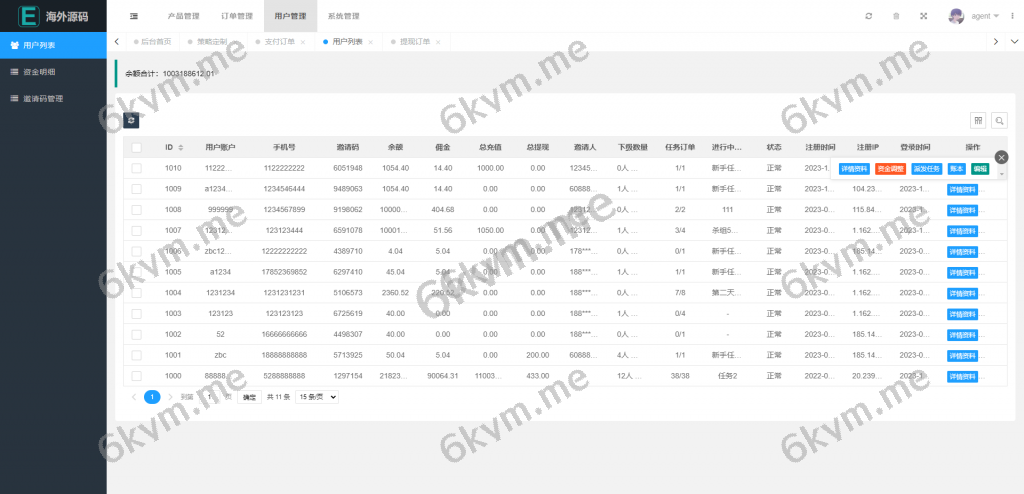Toggle fullscreen with the expand icon
The width and height of the screenshot is (1024, 494).
tap(923, 16)
